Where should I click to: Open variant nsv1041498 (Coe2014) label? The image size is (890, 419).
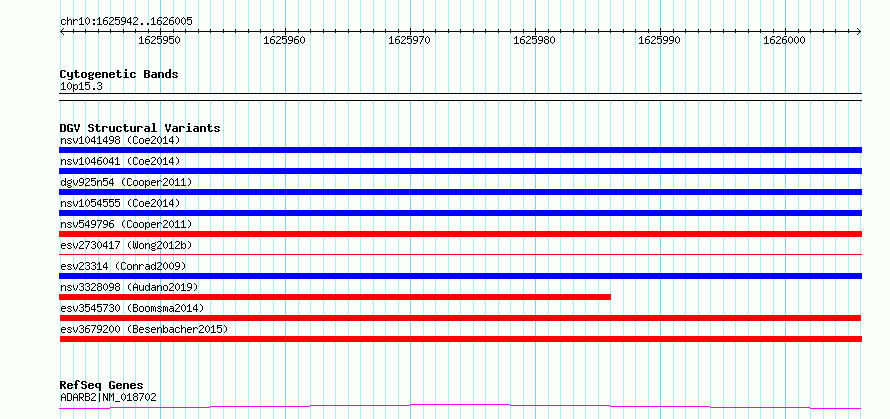pyautogui.click(x=120, y=140)
